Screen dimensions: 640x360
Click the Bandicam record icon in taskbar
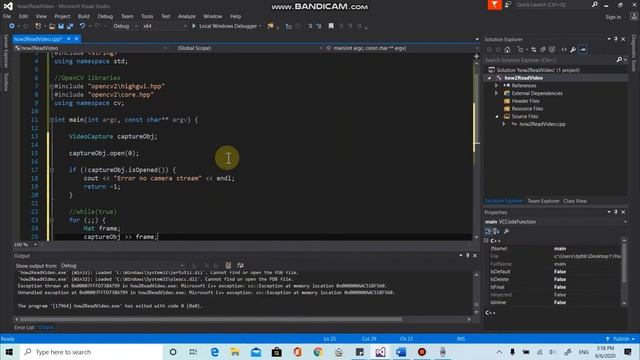422,352
